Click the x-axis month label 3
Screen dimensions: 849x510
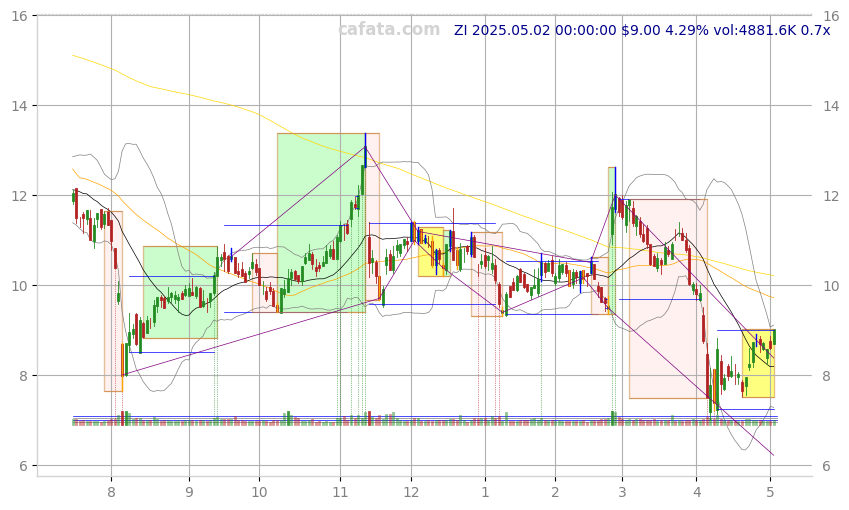coord(623,492)
